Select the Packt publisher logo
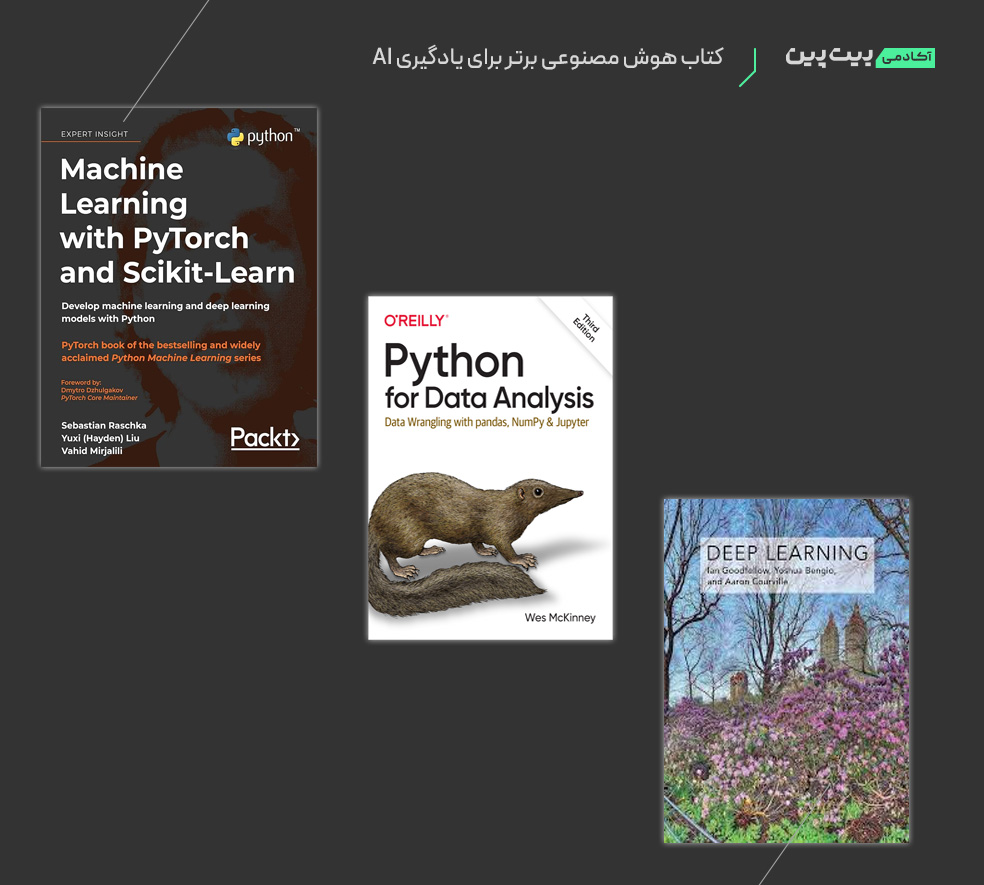The height and width of the screenshot is (885, 984). coord(265,437)
